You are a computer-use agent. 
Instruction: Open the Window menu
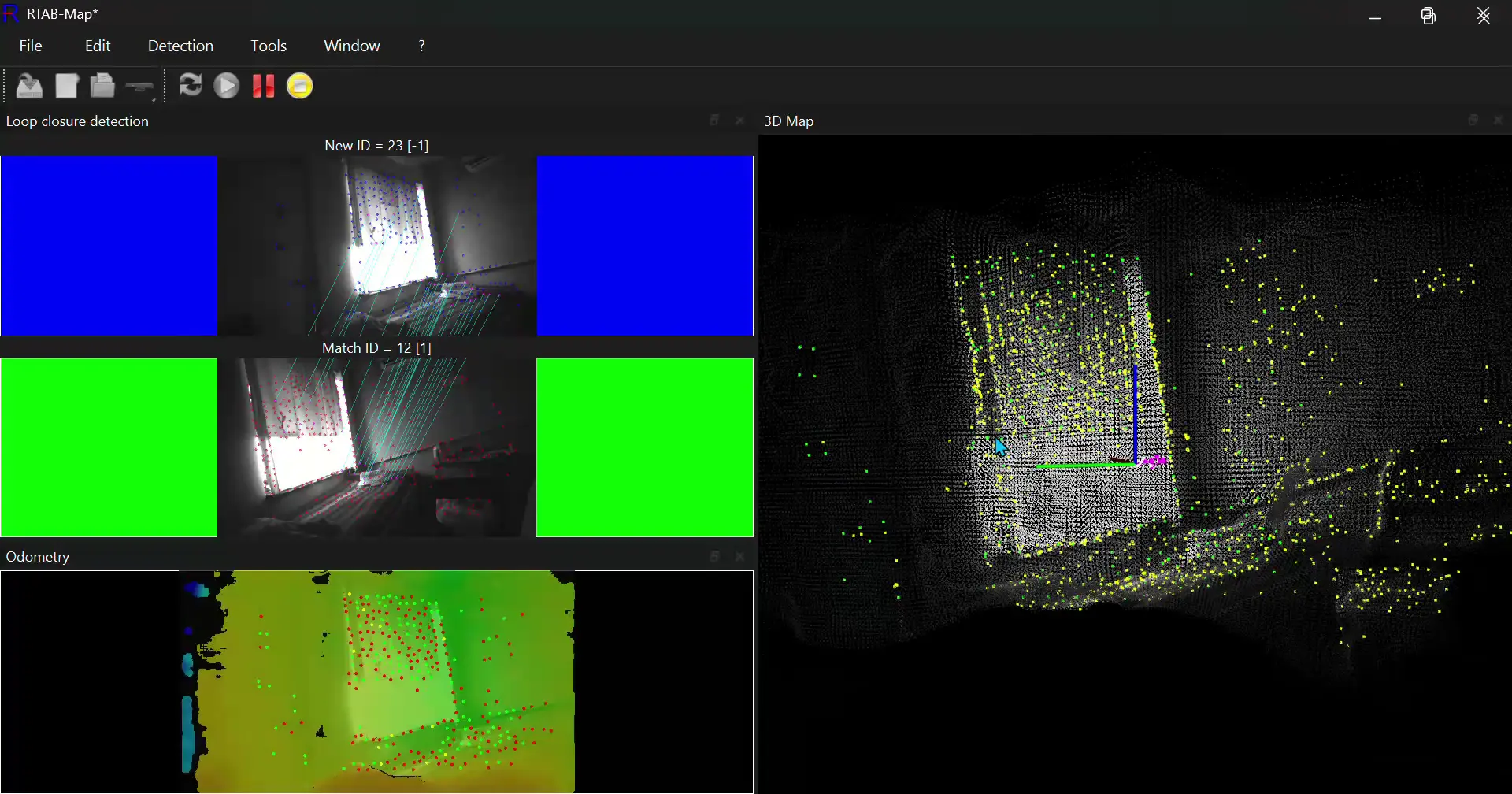click(x=352, y=46)
